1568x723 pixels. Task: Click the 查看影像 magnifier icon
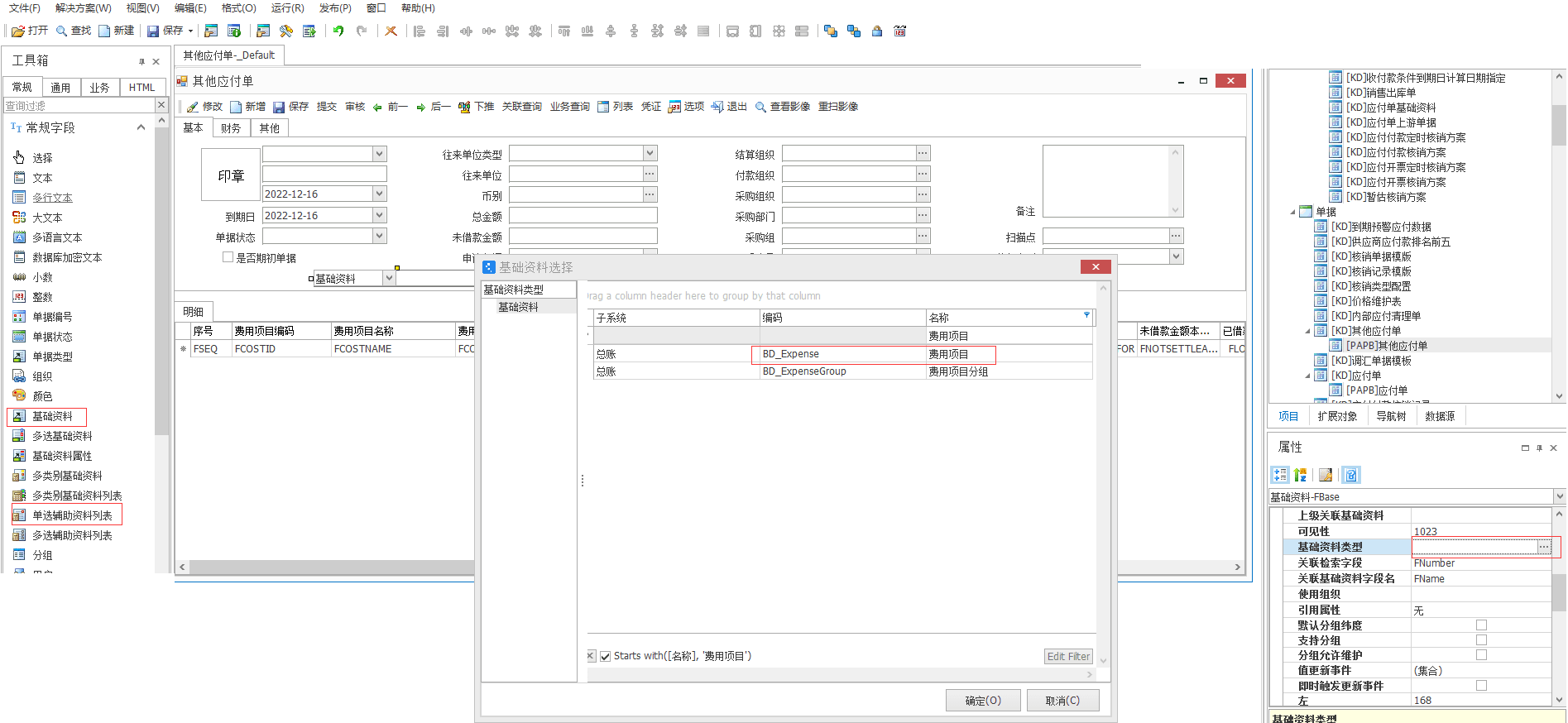[x=760, y=107]
